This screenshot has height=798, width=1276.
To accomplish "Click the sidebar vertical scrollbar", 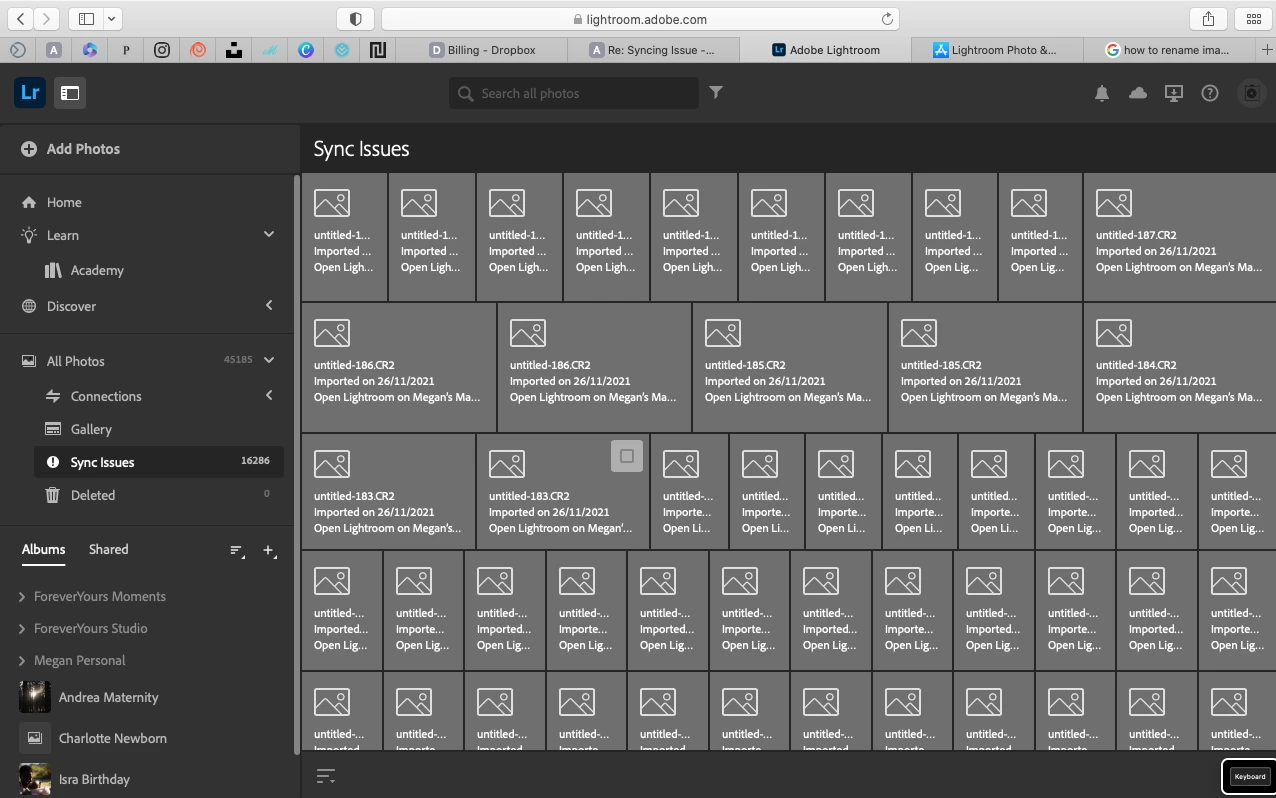I will point(296,465).
